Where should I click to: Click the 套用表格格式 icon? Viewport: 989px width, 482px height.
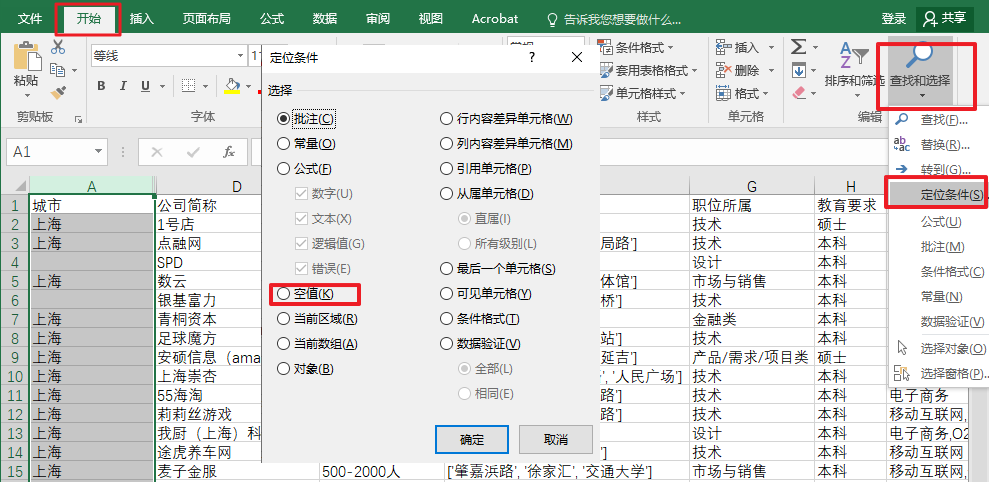pos(605,71)
